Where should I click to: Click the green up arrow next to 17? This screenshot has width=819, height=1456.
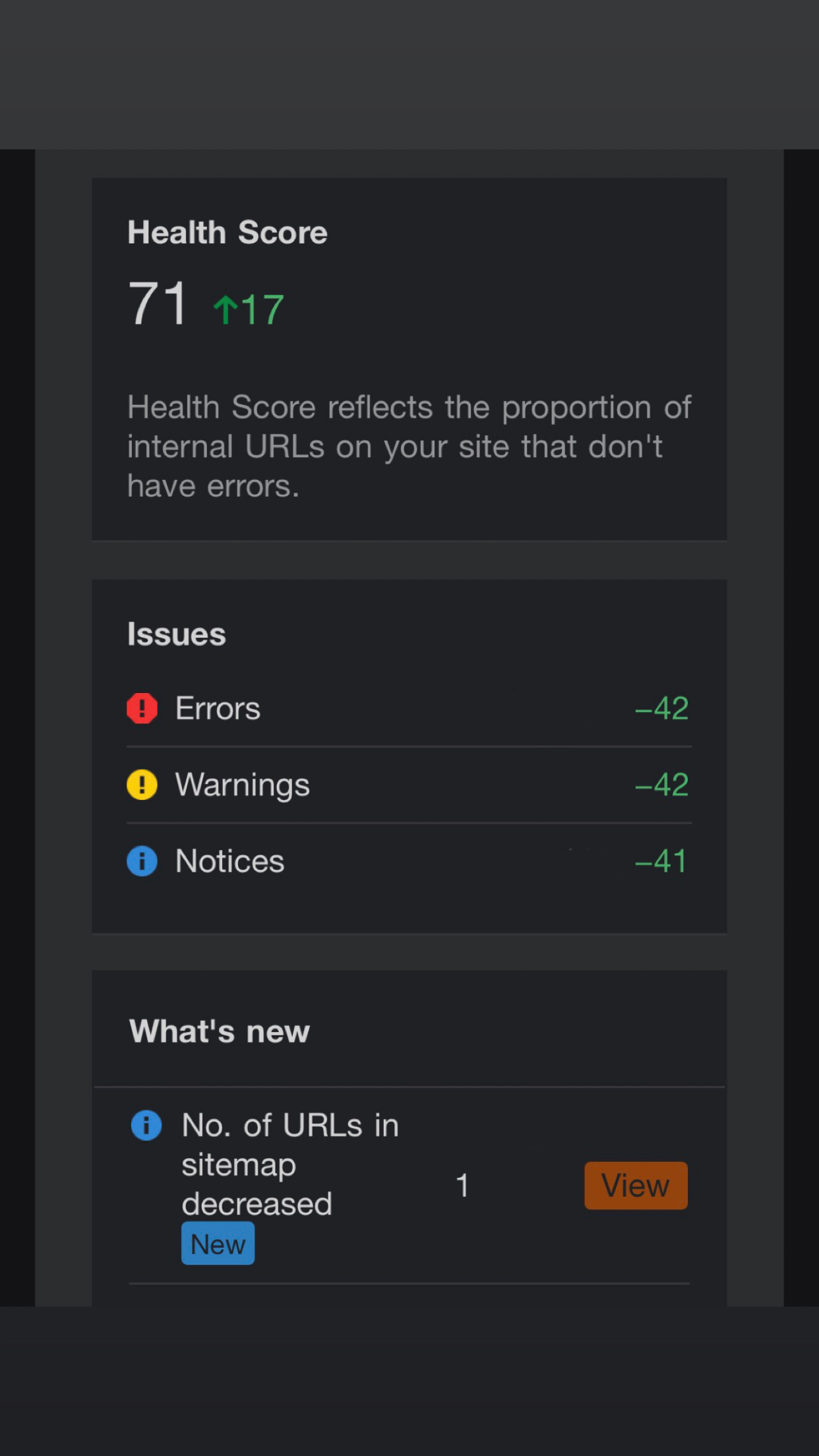pos(226,309)
